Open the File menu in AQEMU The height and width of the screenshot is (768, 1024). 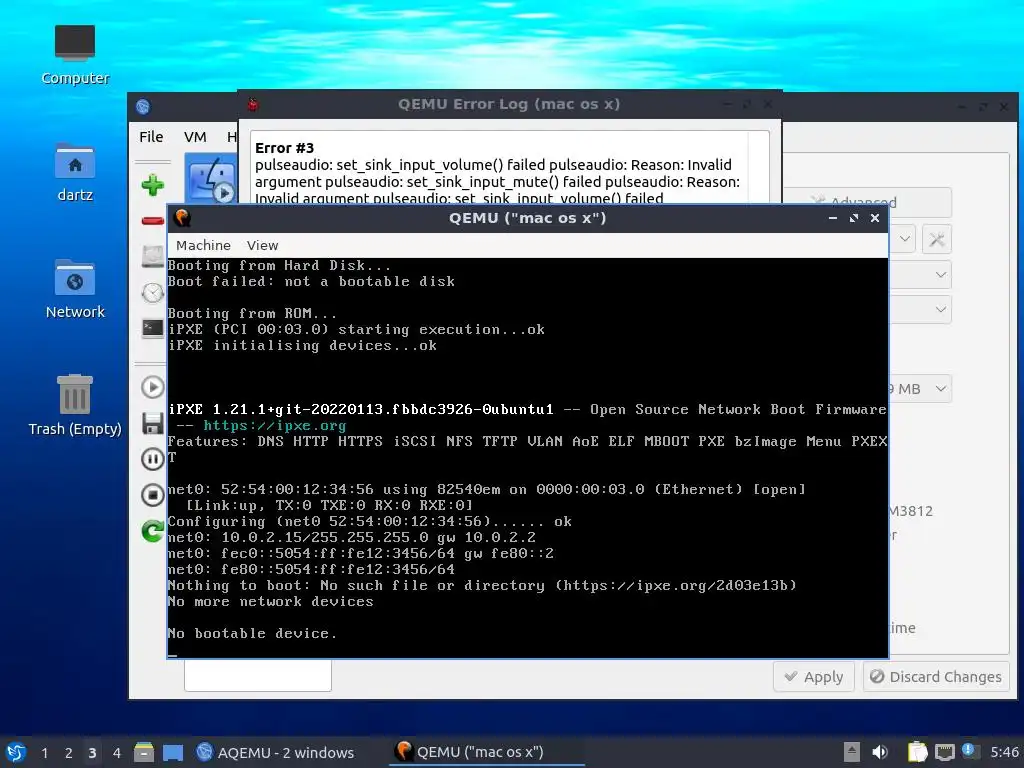(151, 136)
